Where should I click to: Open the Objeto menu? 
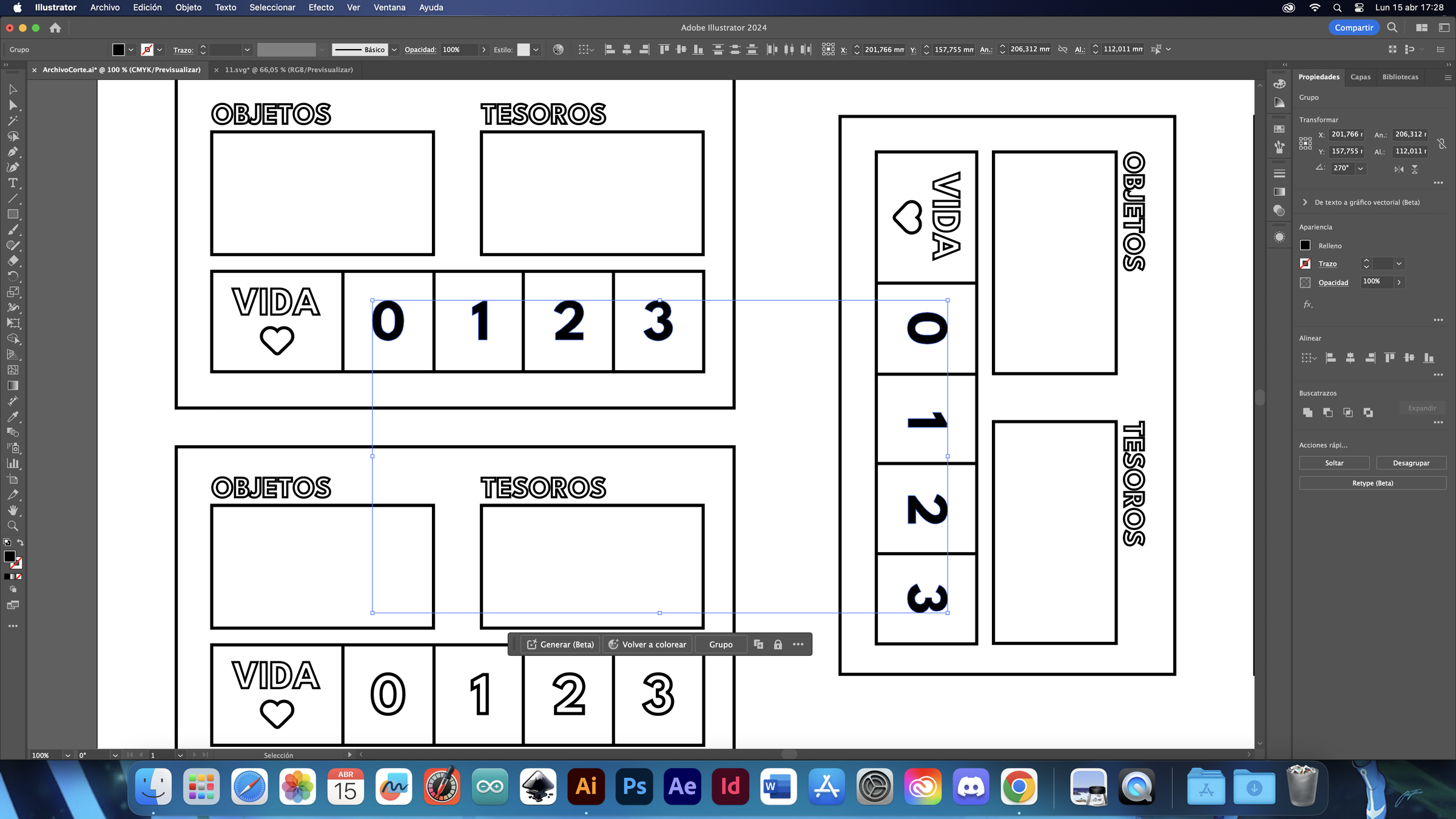coord(189,7)
